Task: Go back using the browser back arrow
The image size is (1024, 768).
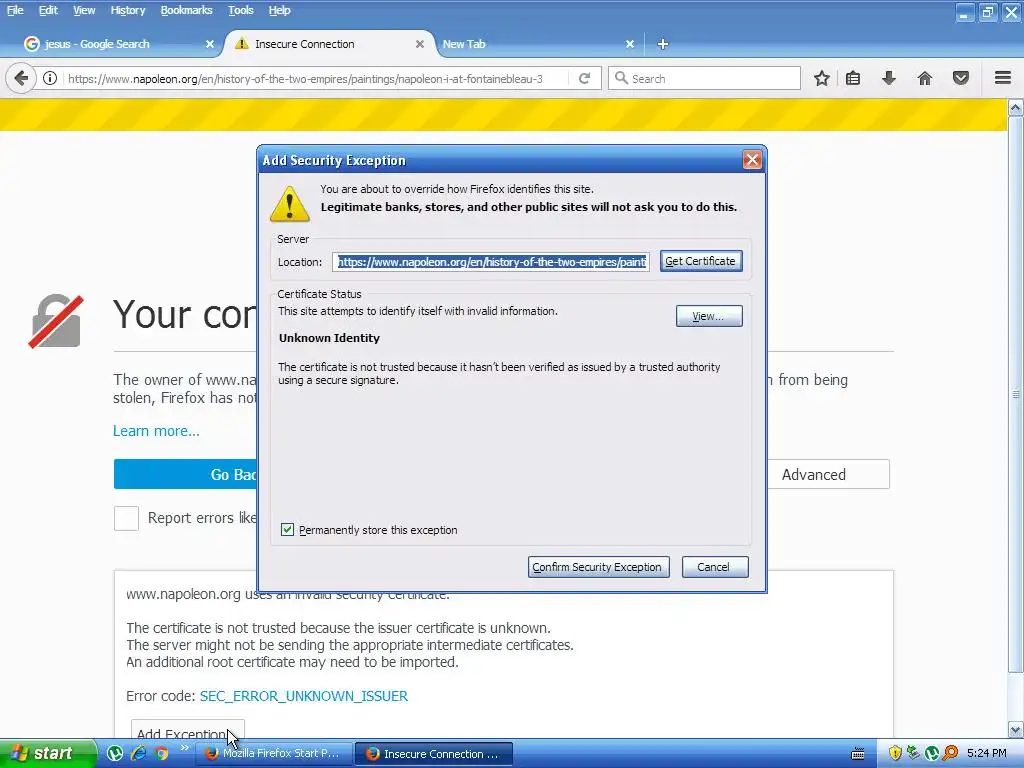Action: tap(21, 78)
